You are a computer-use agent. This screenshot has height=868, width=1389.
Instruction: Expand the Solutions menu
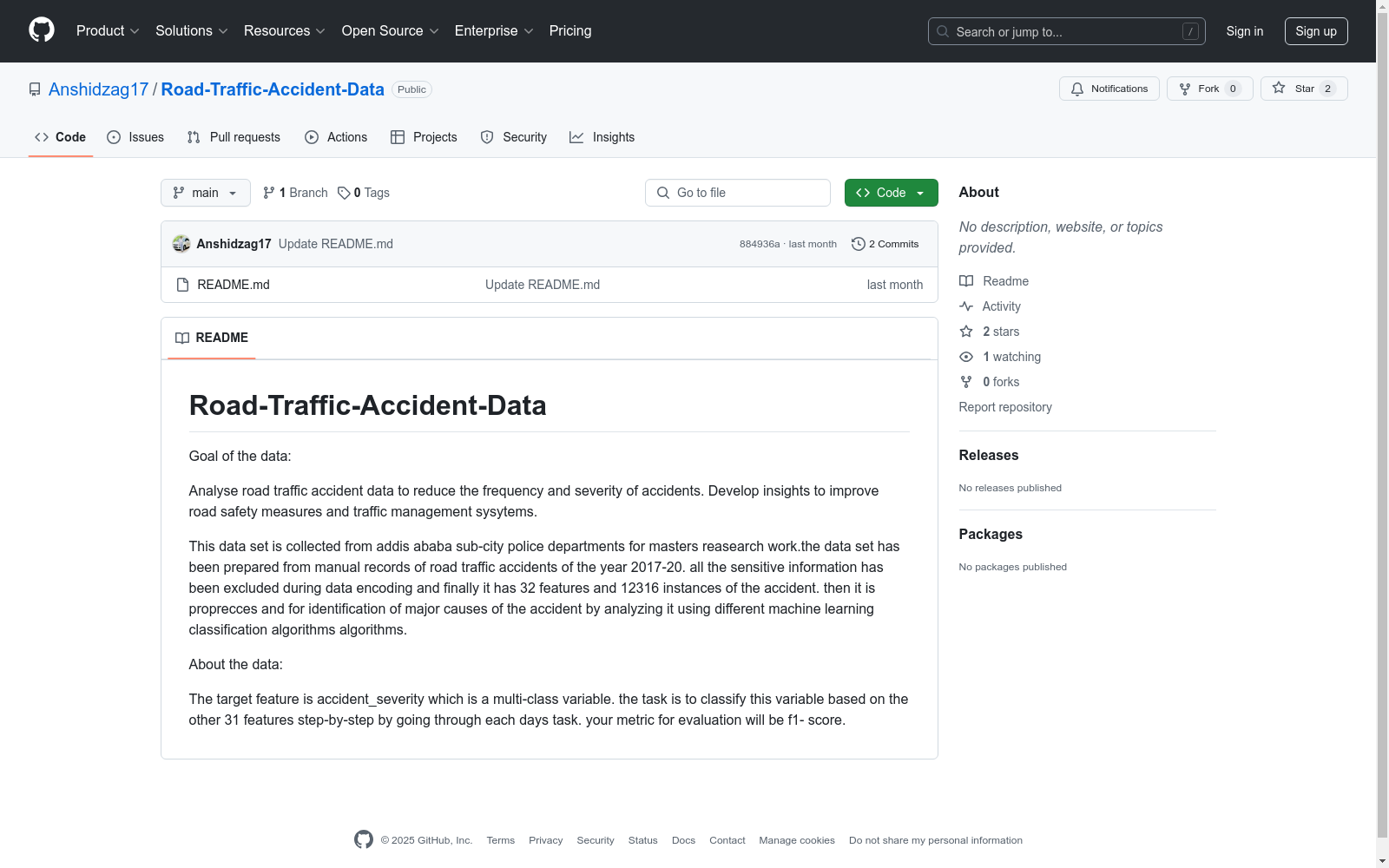coord(192,30)
